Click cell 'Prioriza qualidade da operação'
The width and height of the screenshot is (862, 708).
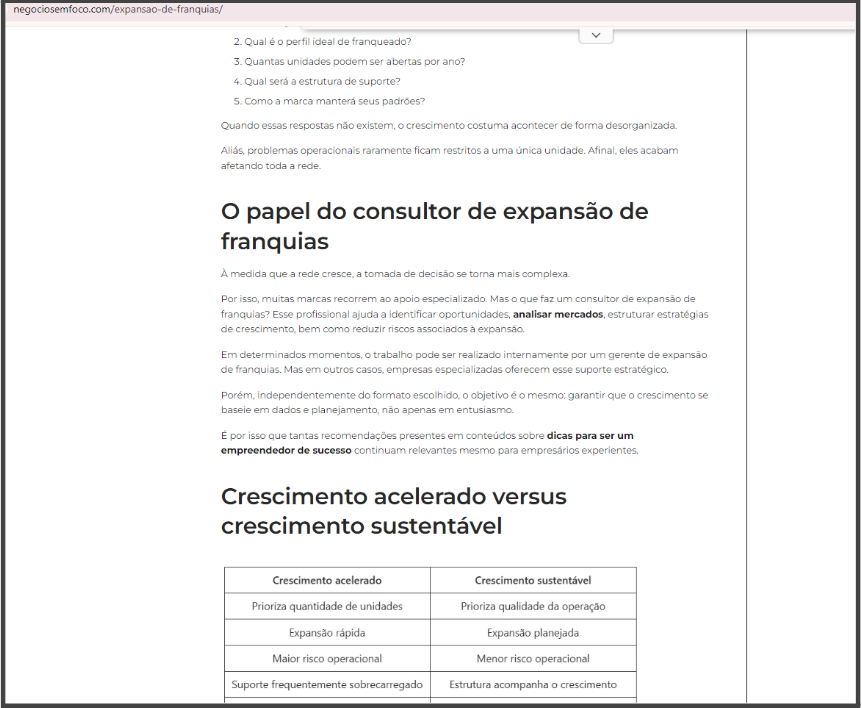coord(533,606)
